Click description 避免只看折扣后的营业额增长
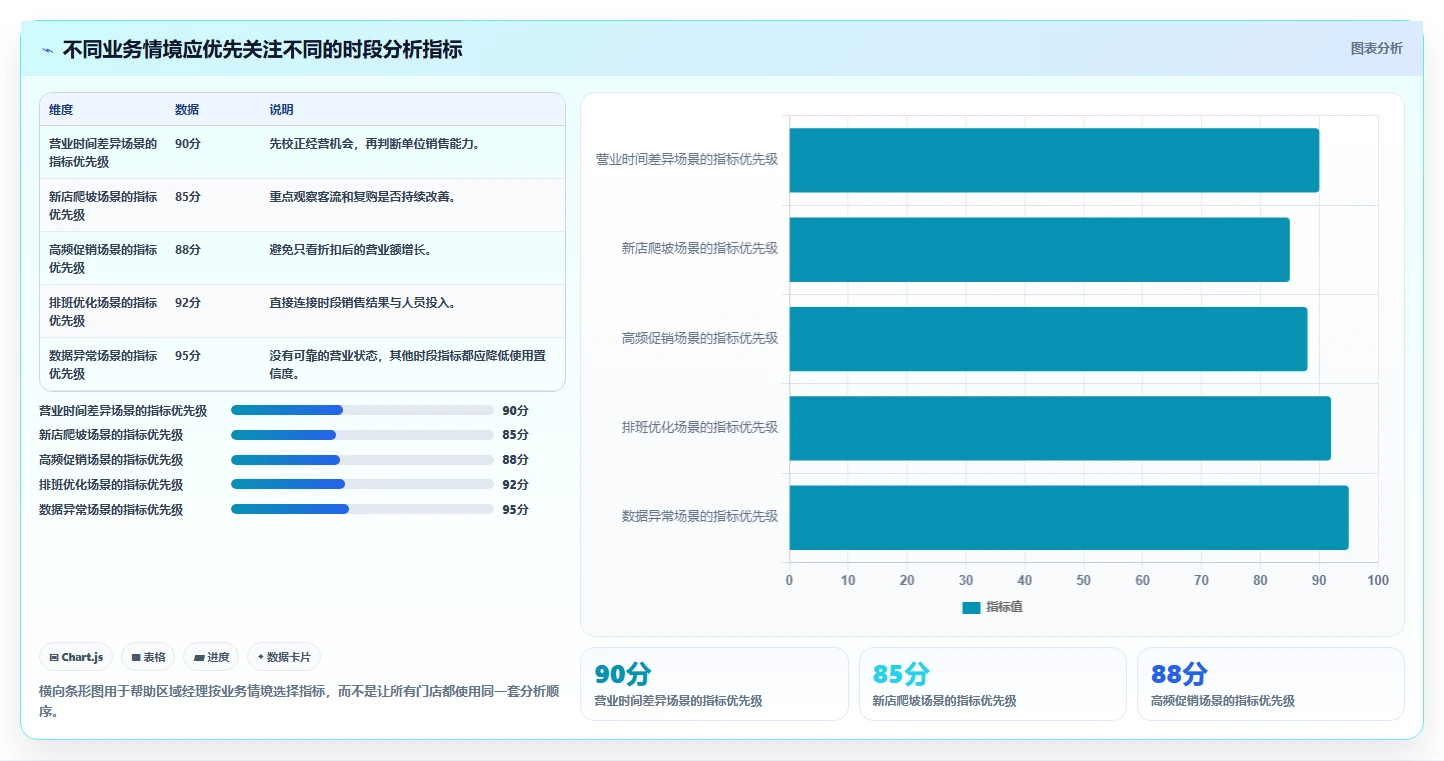1444x761 pixels. coord(352,249)
